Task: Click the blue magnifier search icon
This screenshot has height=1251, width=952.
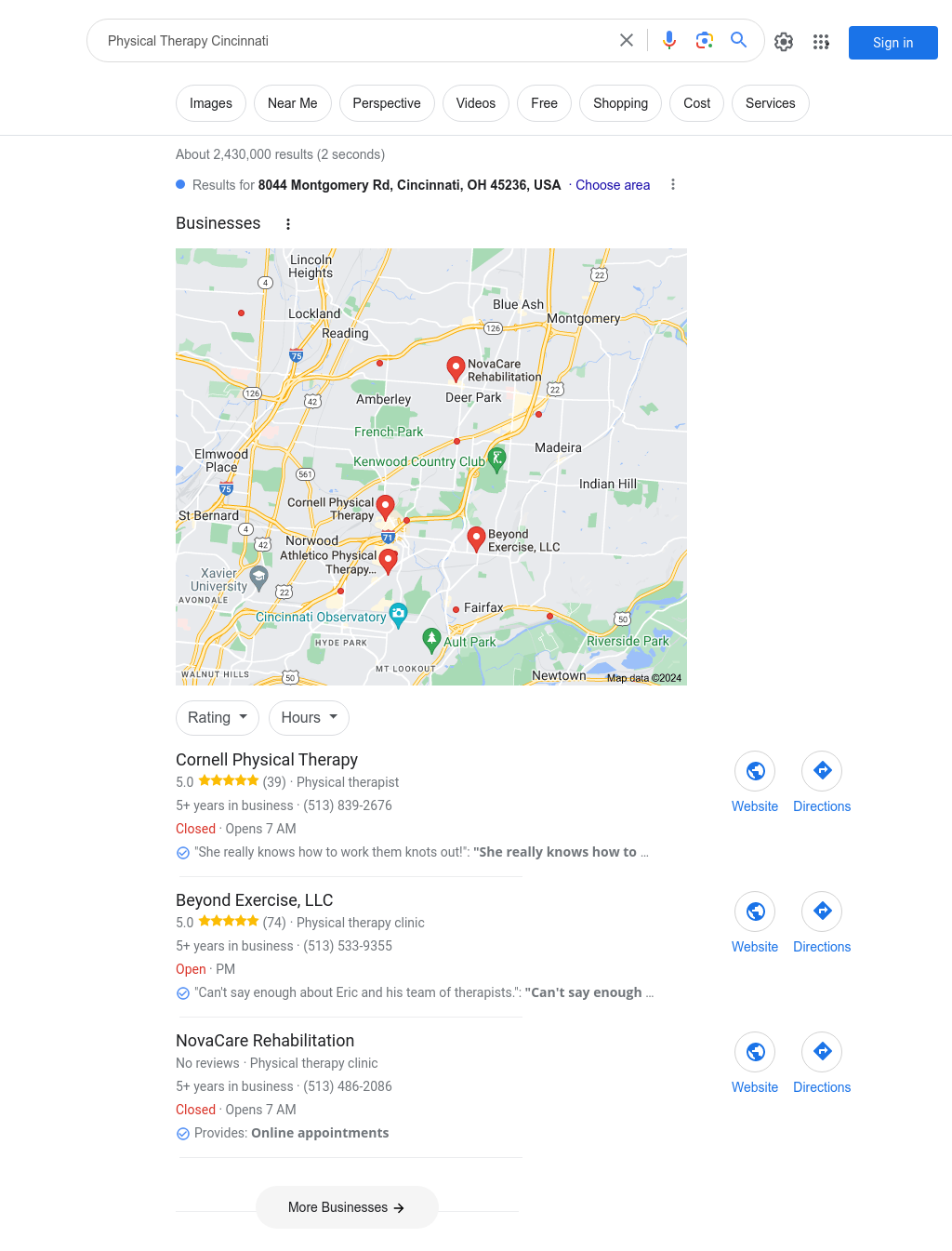Action: 739,40
